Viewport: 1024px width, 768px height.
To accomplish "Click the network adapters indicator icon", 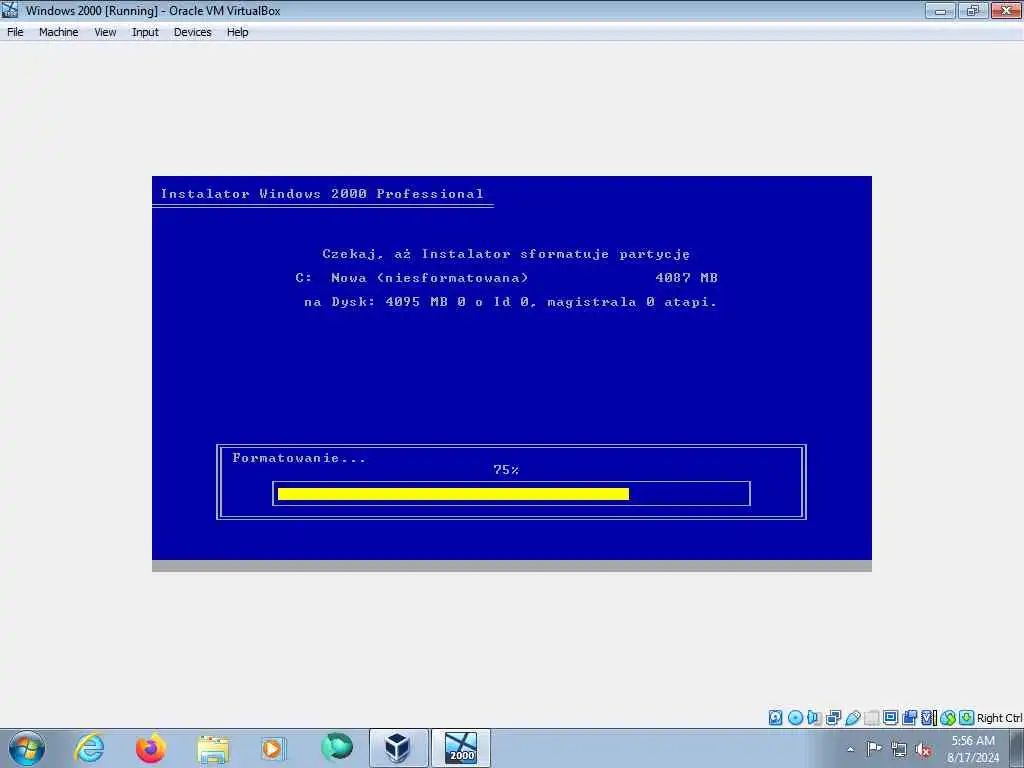I will [833, 718].
